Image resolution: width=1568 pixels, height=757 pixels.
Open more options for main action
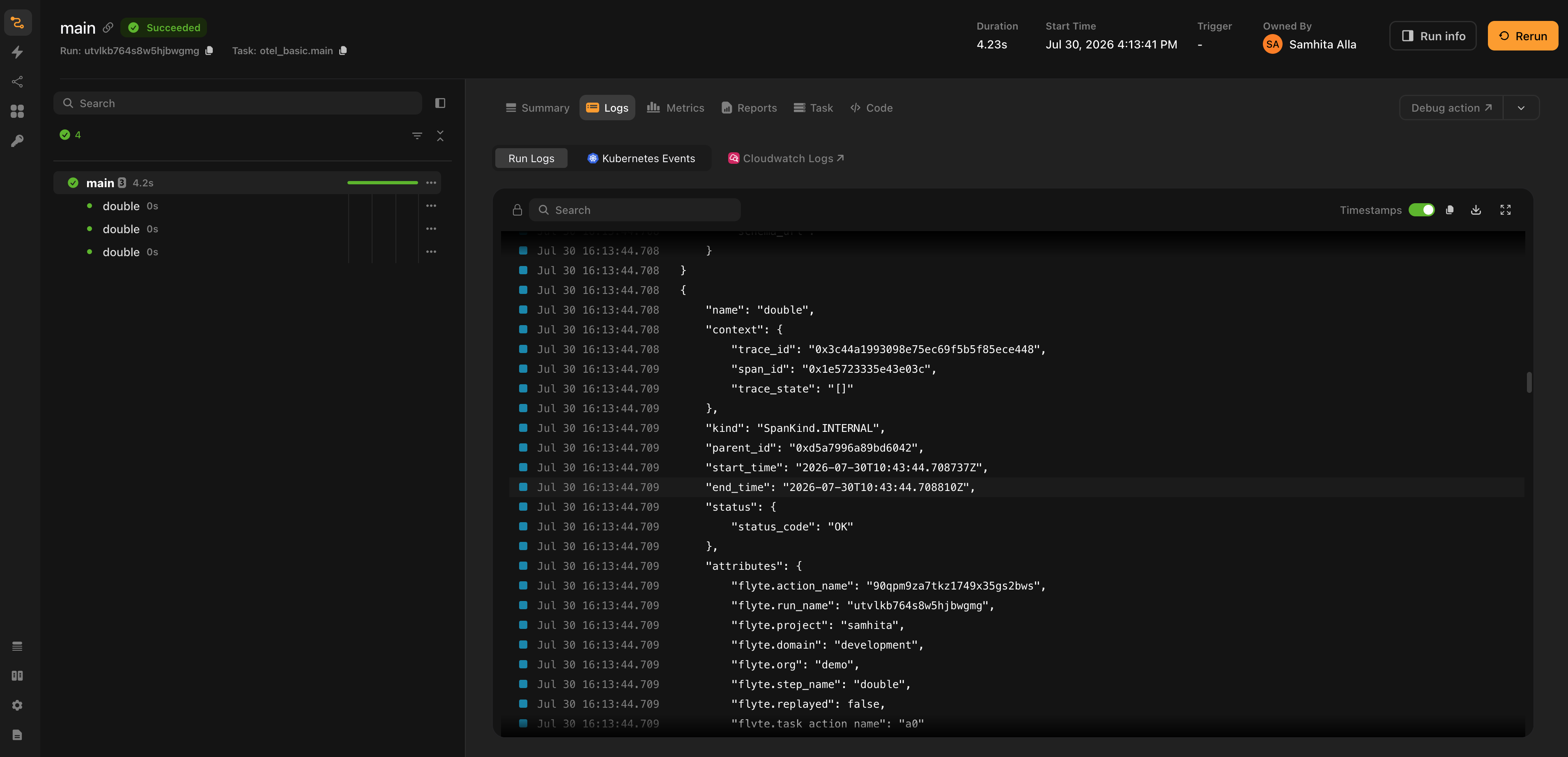pos(431,183)
